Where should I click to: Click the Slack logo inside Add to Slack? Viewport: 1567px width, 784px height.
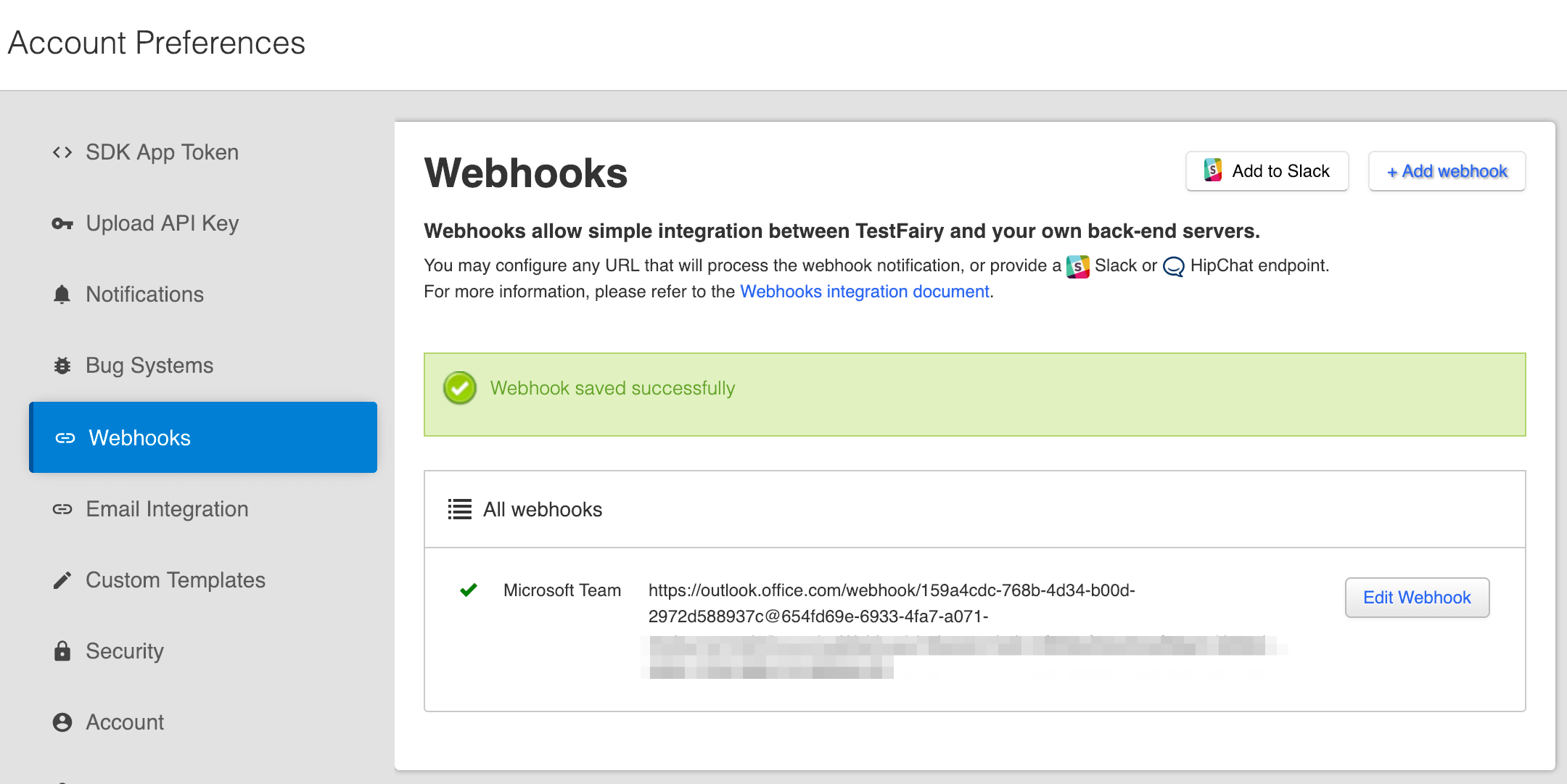coord(1212,171)
